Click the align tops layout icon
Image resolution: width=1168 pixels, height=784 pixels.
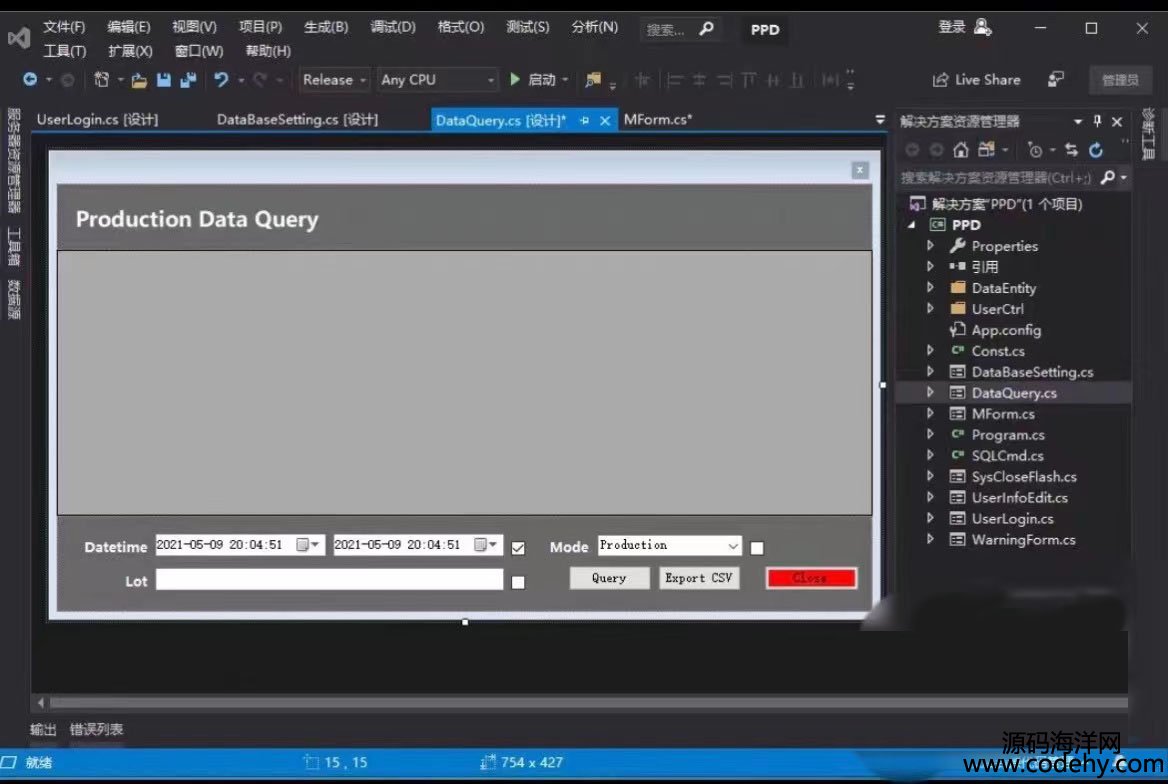coord(749,80)
